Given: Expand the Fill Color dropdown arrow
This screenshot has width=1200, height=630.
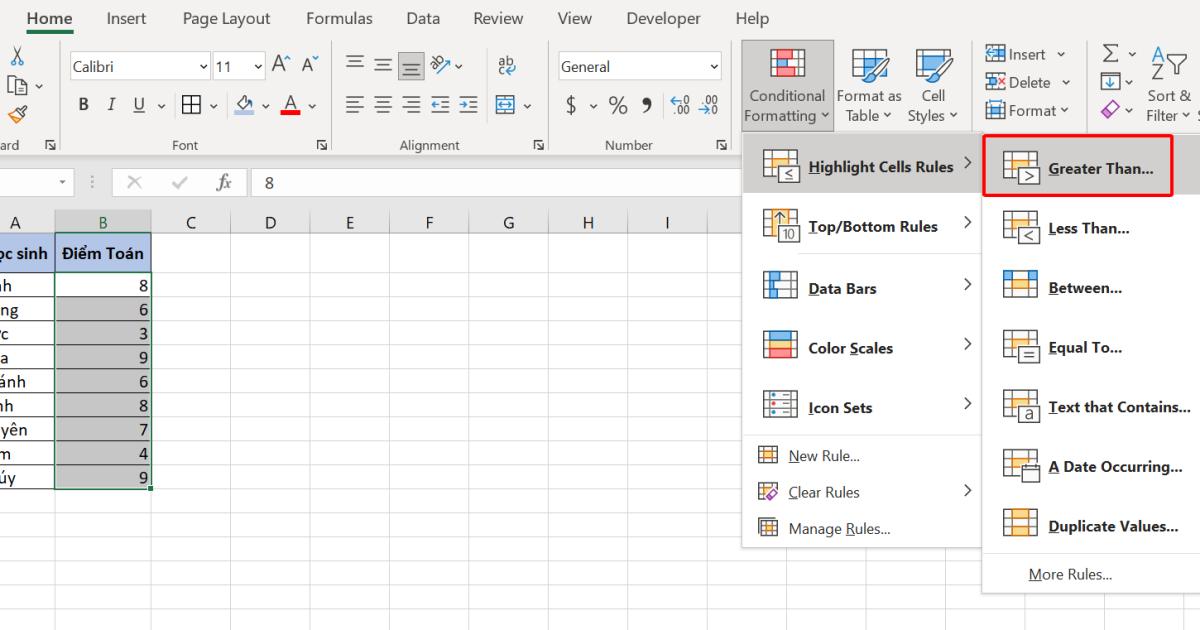Looking at the screenshot, I should point(268,104).
